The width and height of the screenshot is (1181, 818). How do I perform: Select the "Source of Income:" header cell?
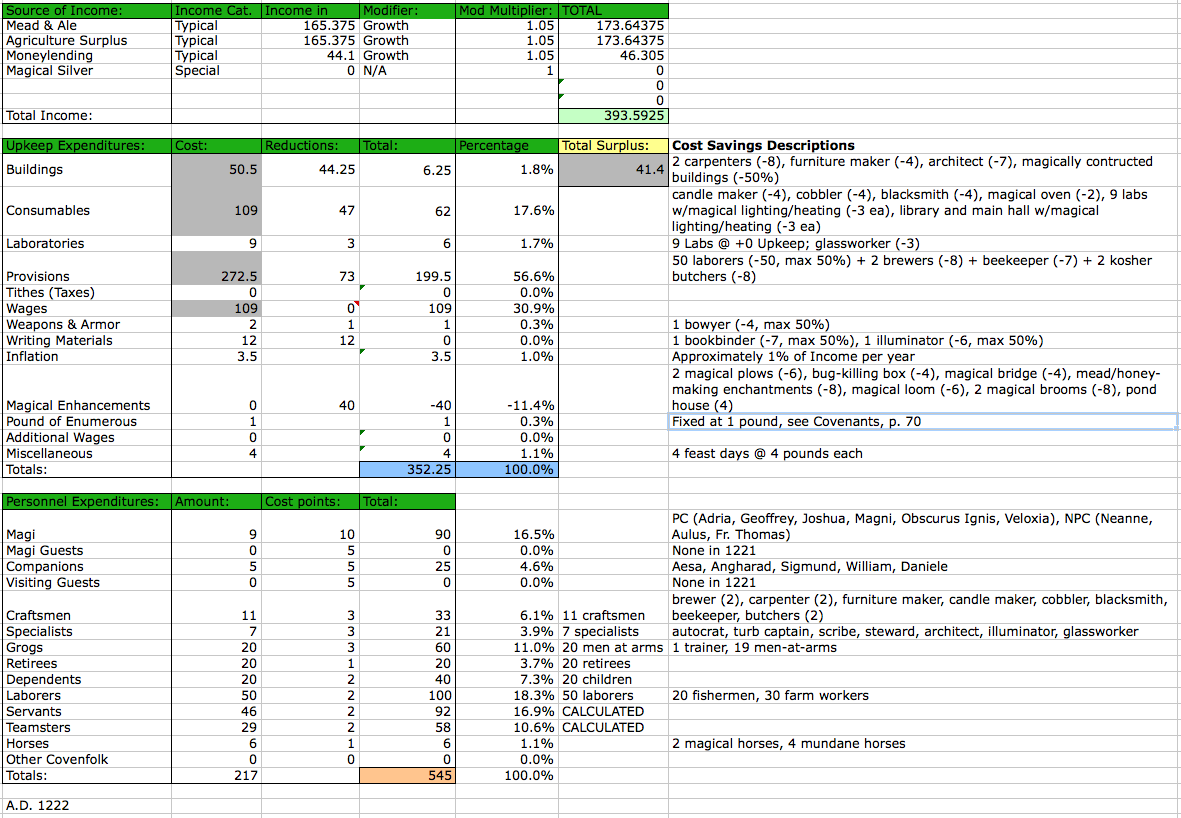pyautogui.click(x=87, y=11)
